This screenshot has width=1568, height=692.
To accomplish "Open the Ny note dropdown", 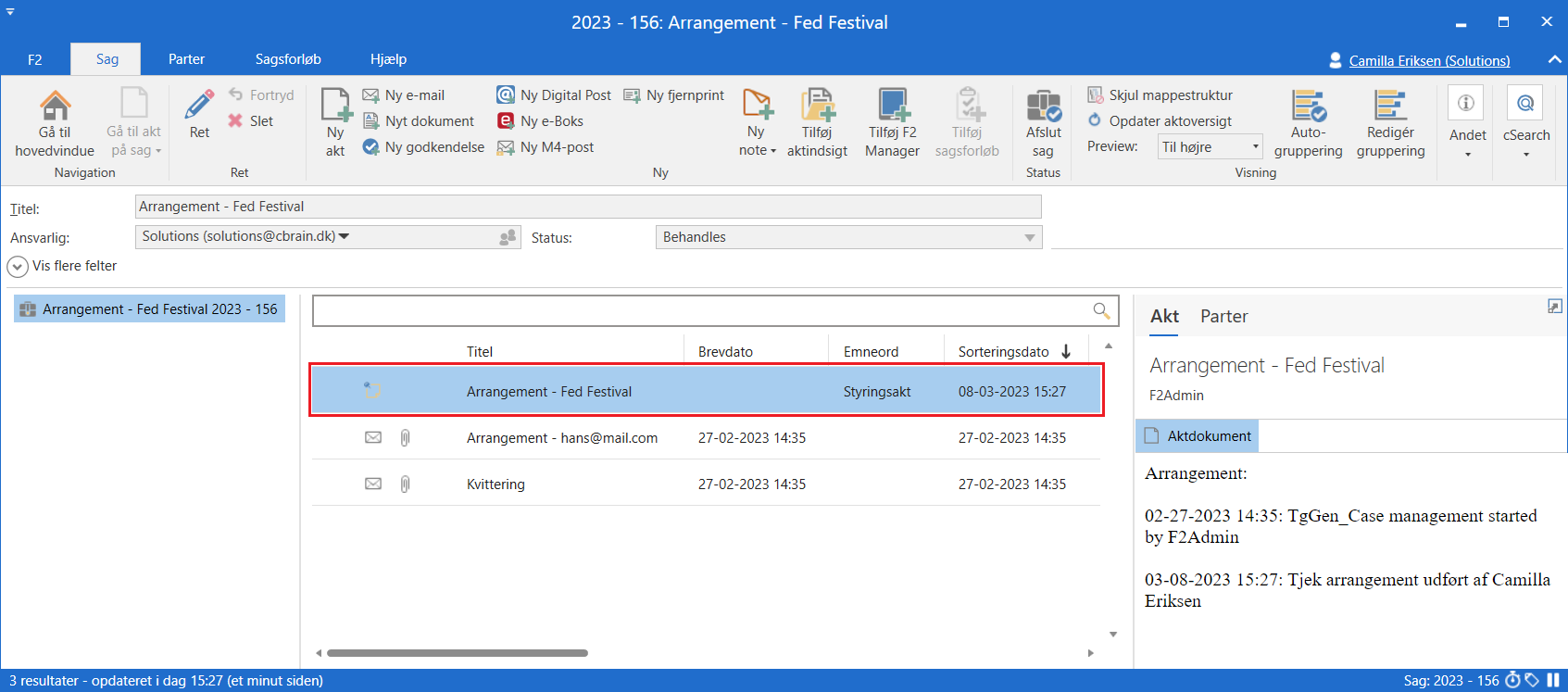I will pyautogui.click(x=758, y=150).
